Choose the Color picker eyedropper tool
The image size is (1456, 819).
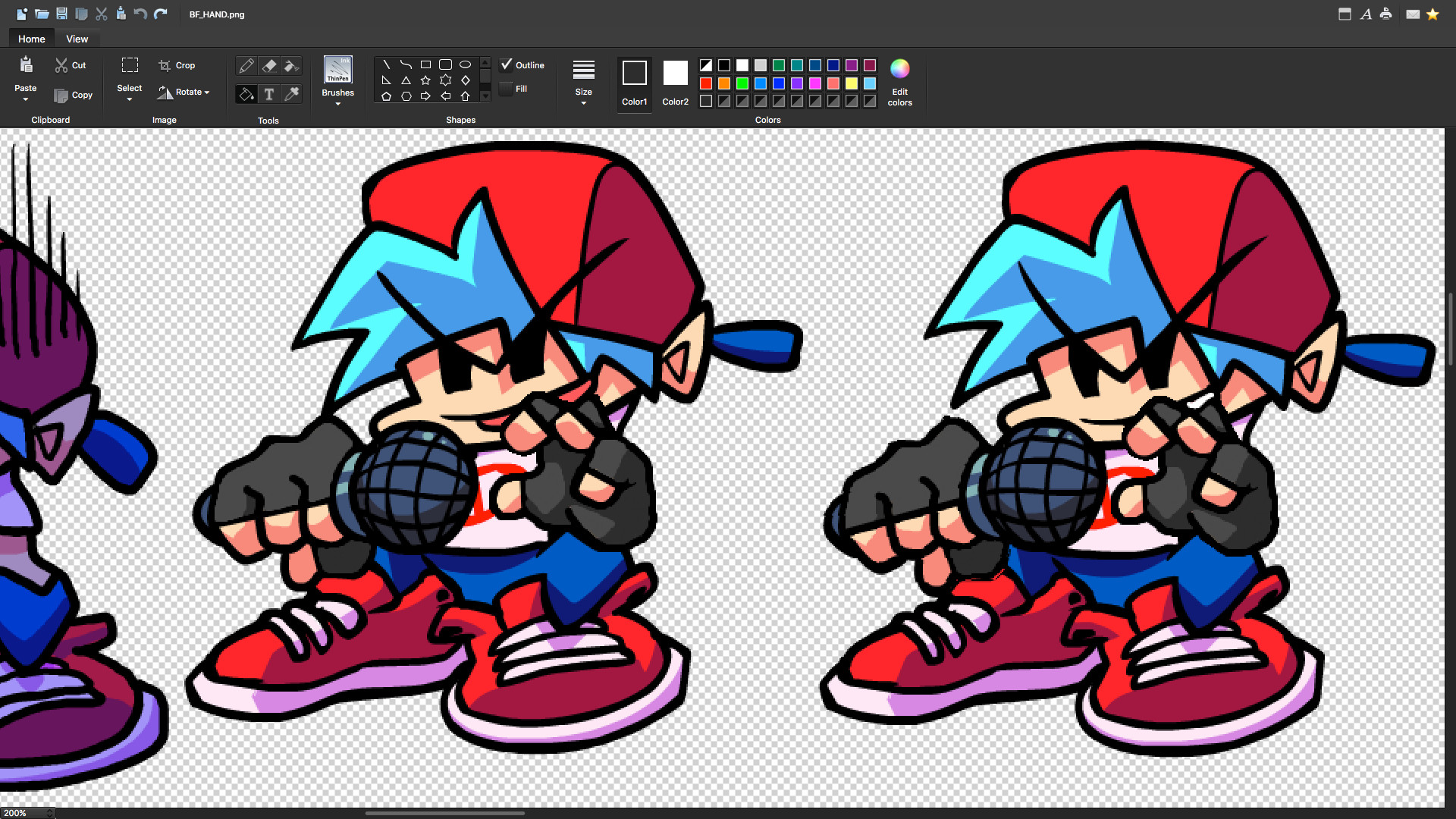coord(291,94)
